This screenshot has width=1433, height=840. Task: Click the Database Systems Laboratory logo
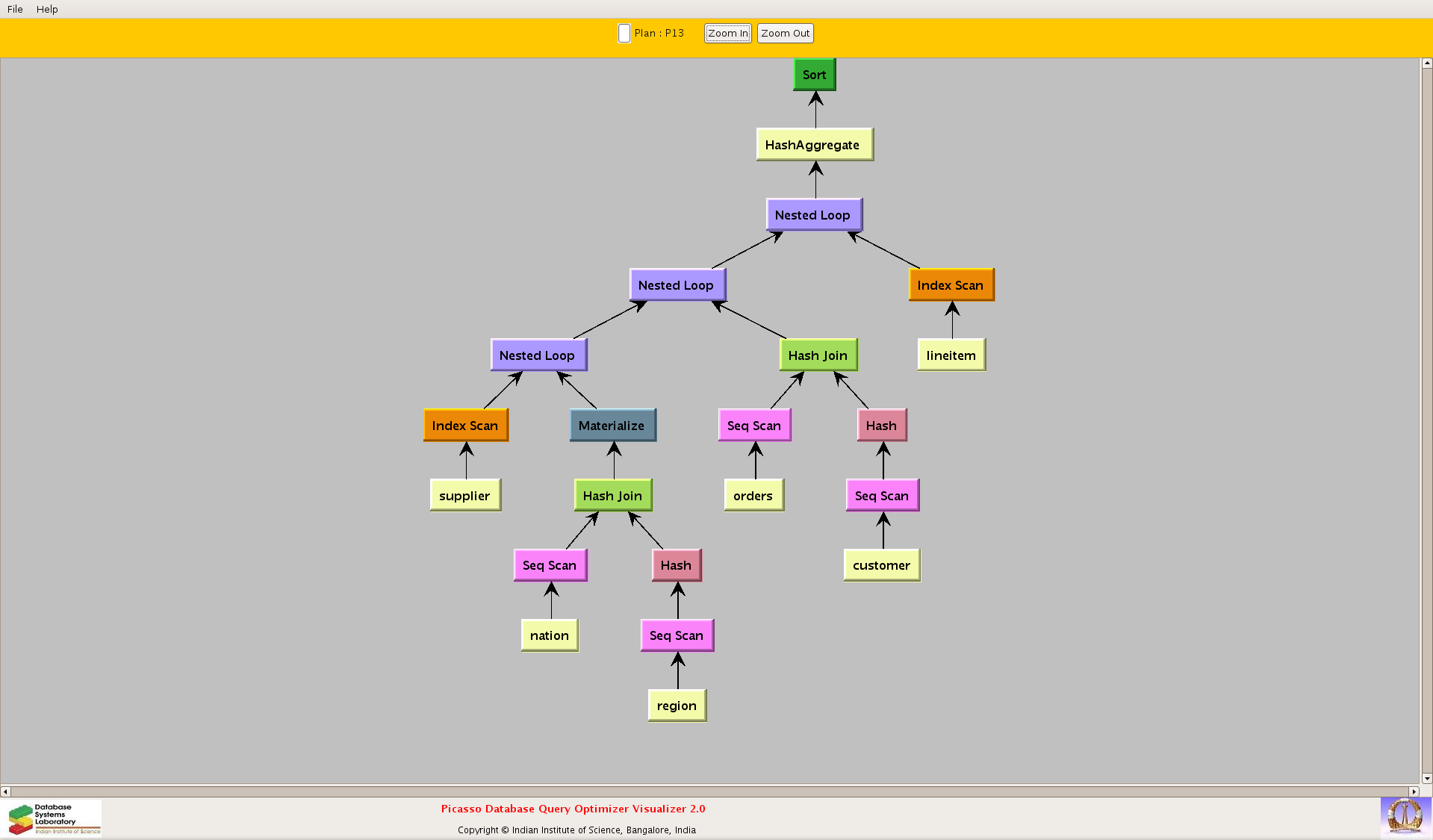point(54,818)
